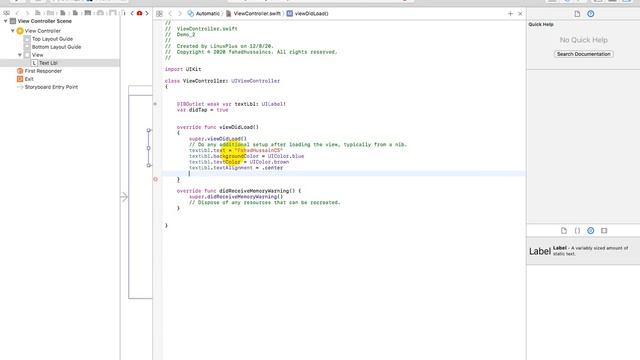Go to next issue arrow beside error icon
Viewport: 640px width, 360px height.
coord(147,13)
